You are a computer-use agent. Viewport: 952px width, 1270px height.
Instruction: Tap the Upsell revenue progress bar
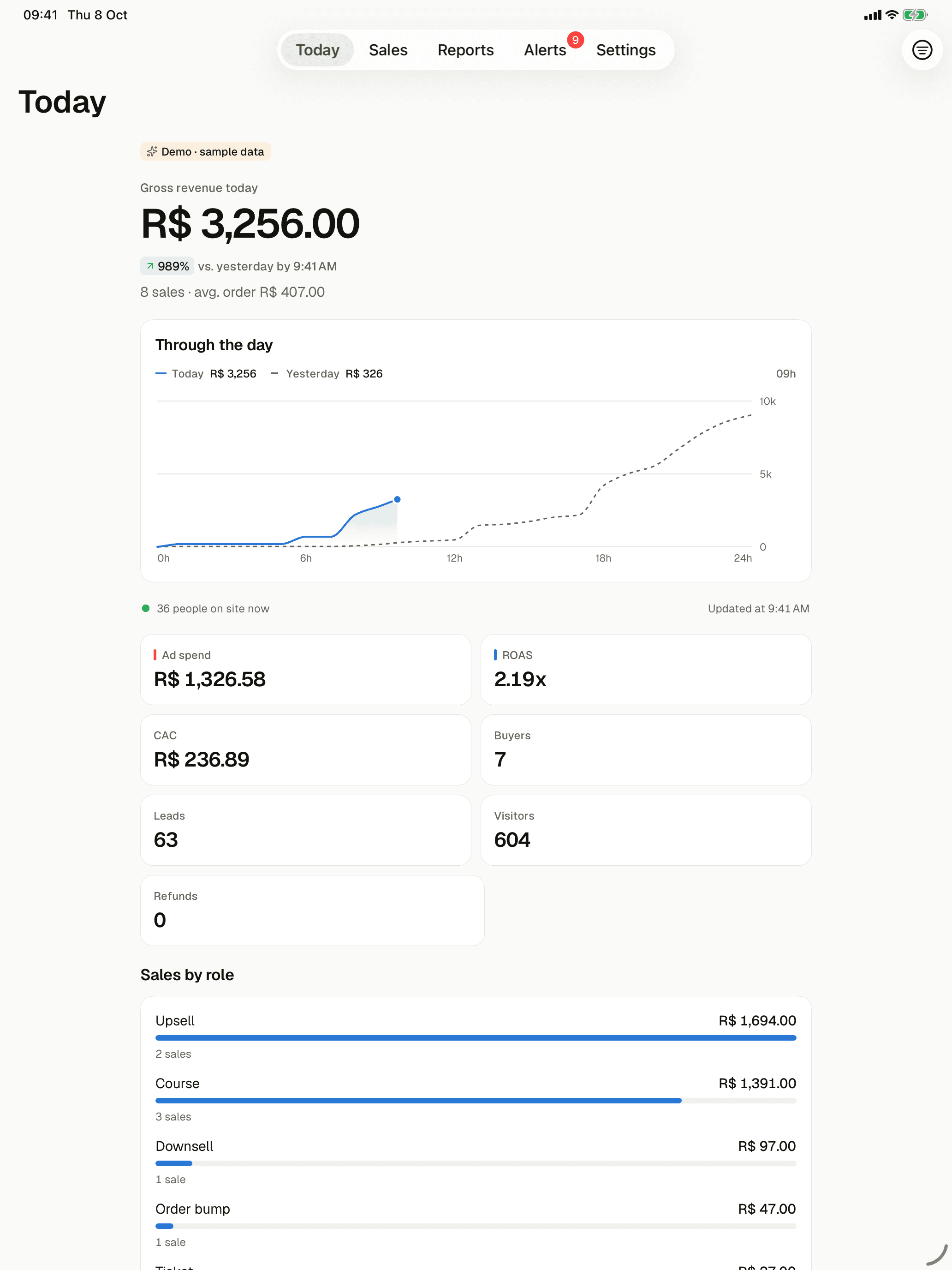[476, 1037]
